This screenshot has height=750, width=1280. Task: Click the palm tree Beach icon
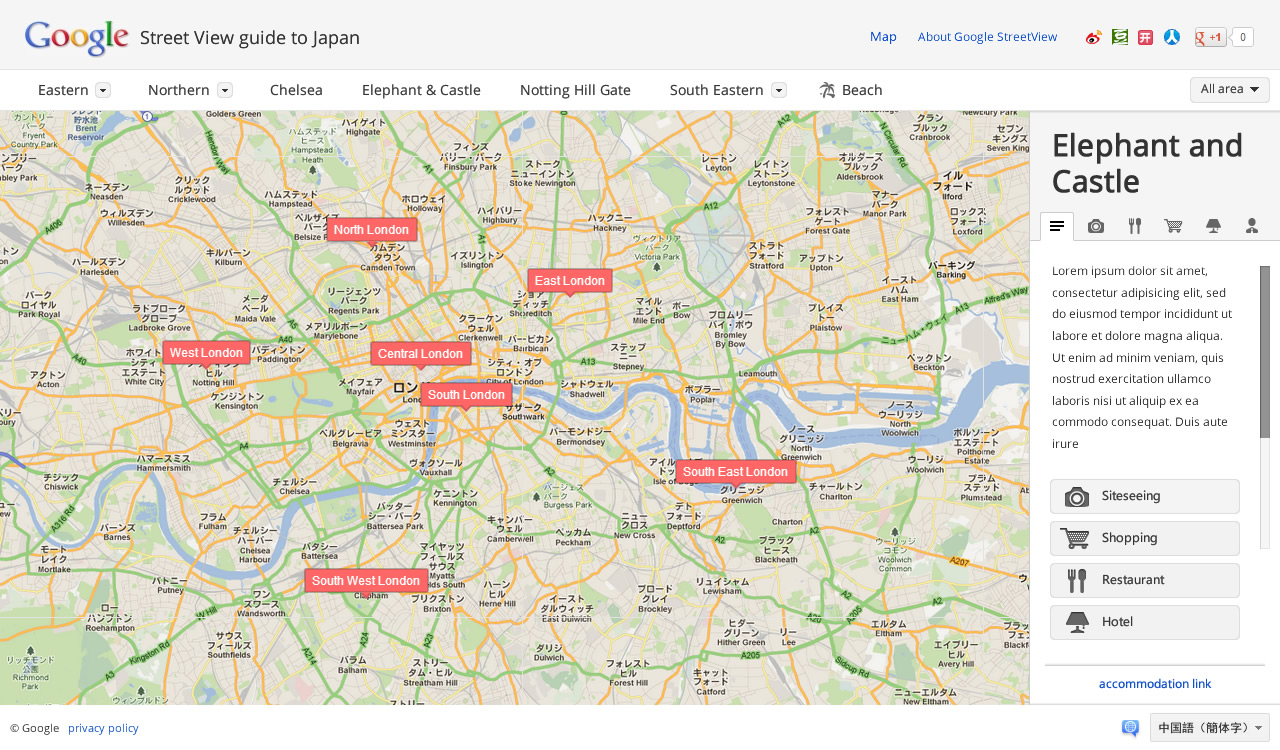(827, 90)
